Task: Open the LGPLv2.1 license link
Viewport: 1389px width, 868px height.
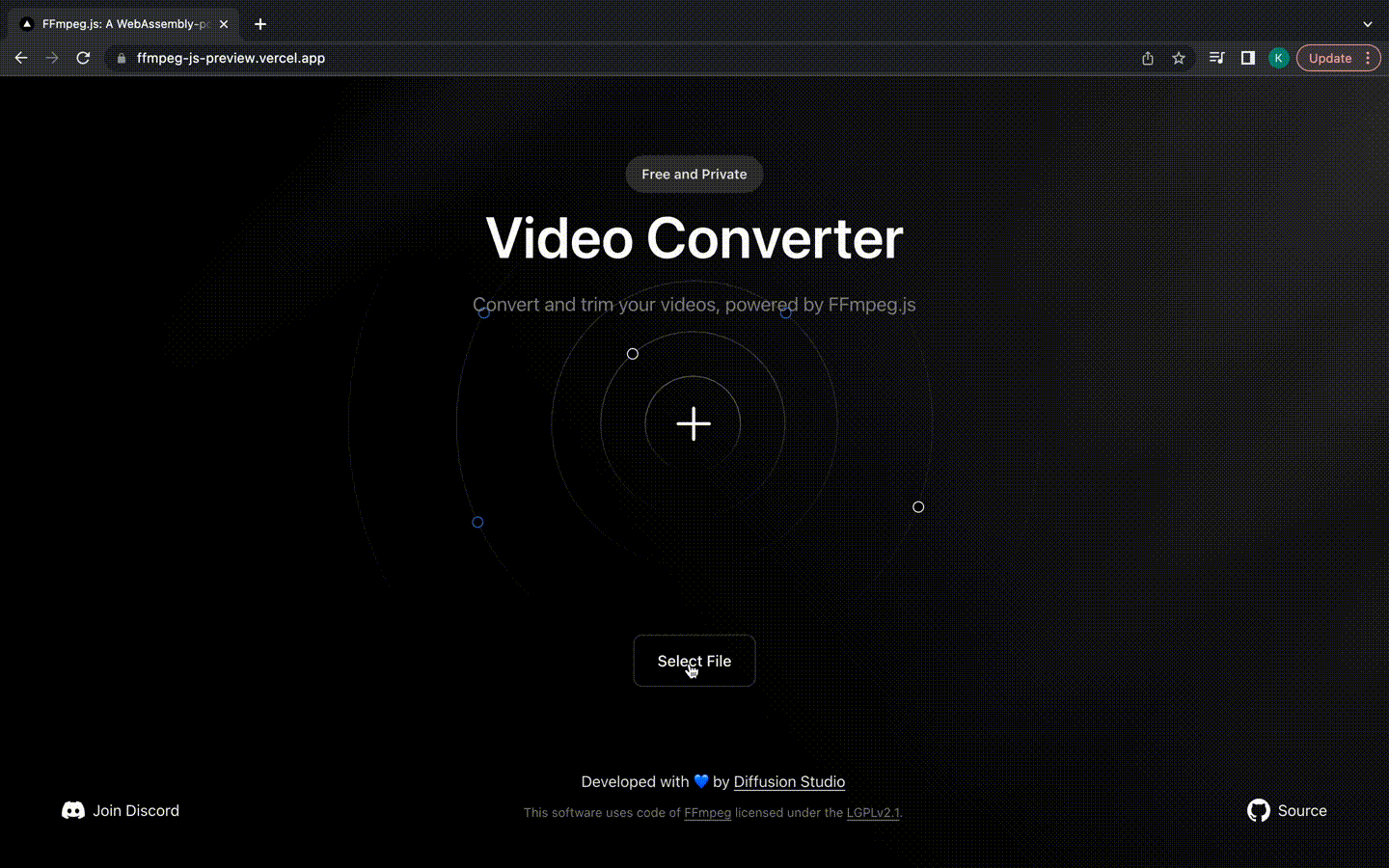Action: pos(873,813)
